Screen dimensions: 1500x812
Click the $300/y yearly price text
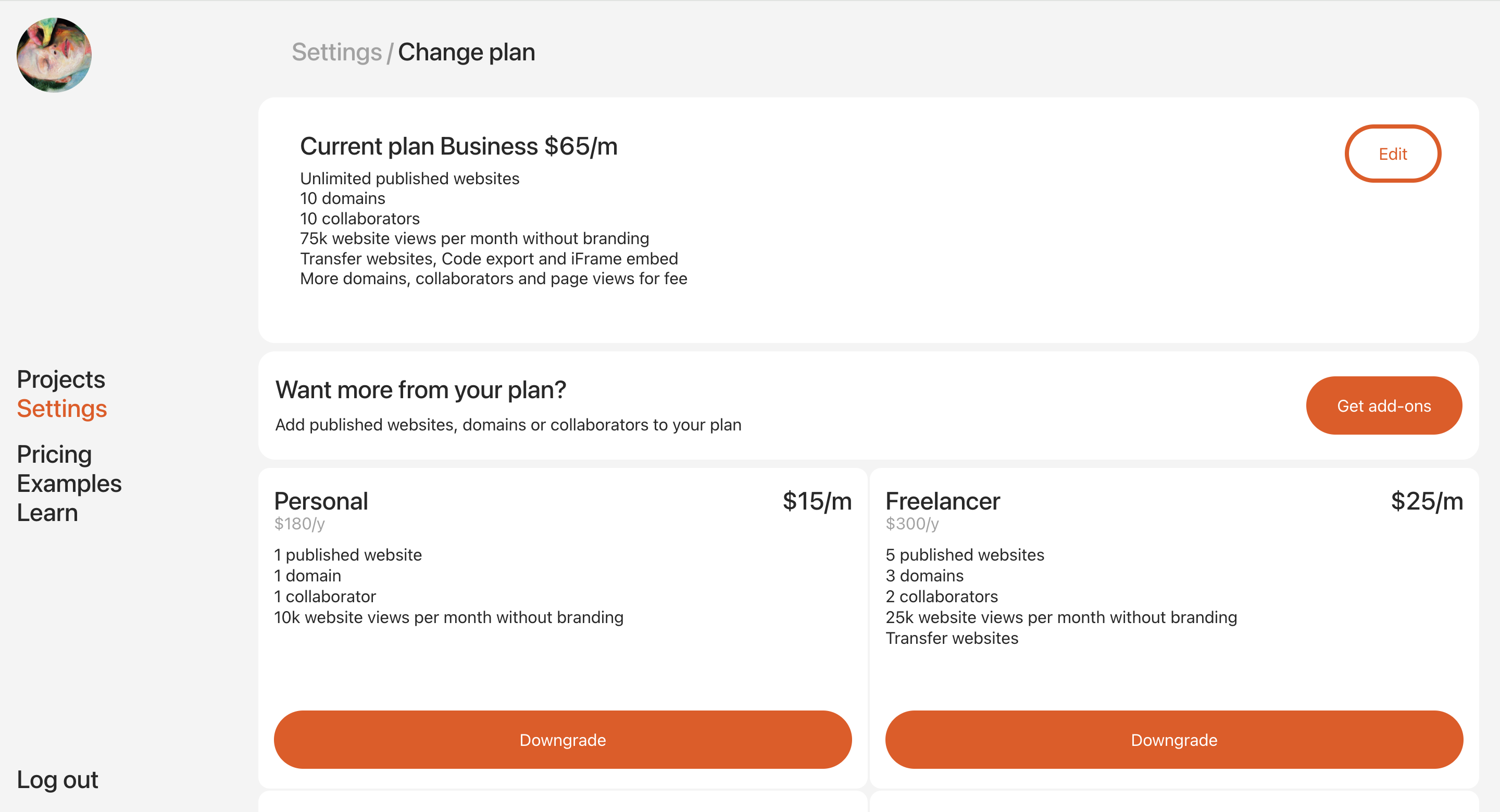point(912,524)
